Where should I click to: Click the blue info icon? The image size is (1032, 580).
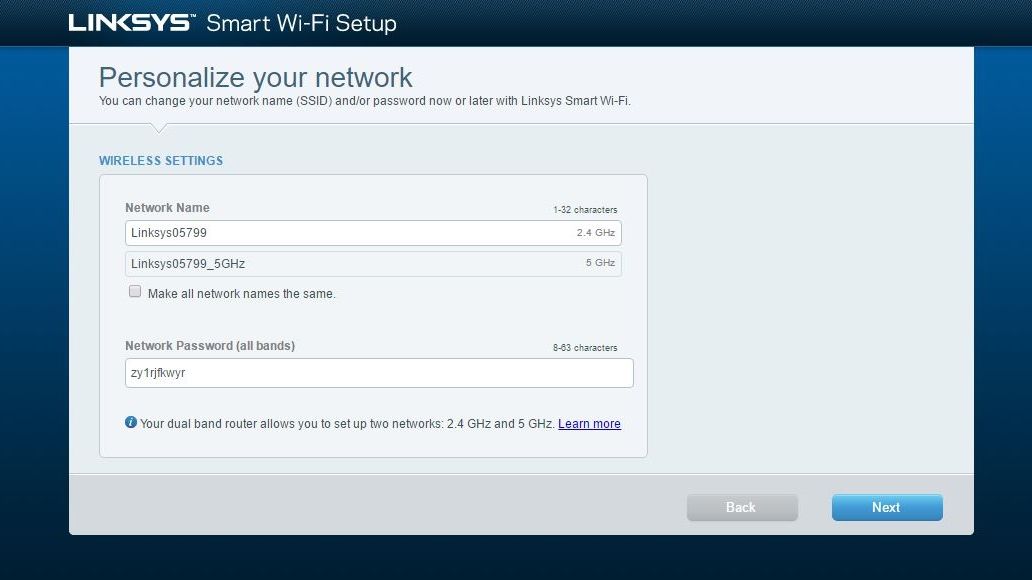131,423
